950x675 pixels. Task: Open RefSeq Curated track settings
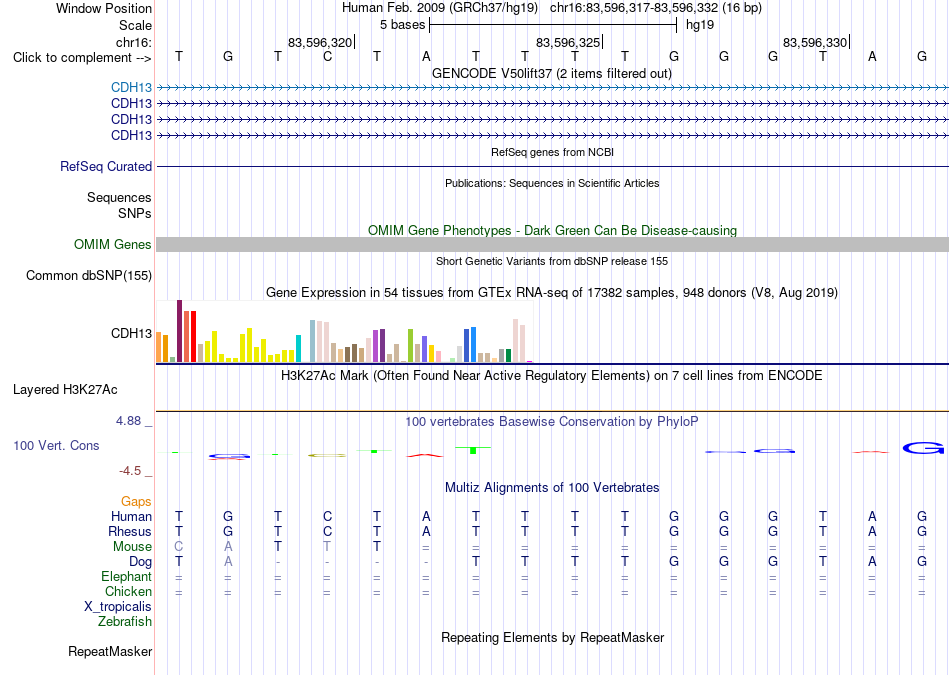(106, 166)
